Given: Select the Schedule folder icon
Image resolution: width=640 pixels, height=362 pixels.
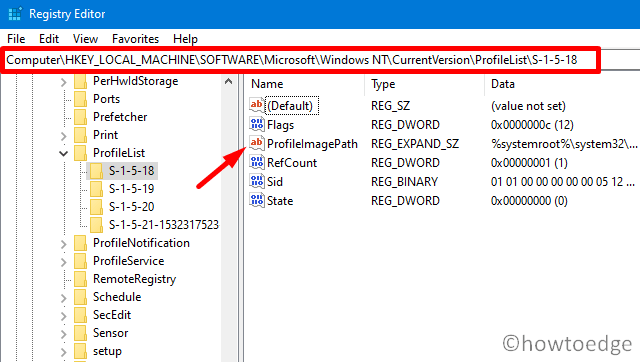Looking at the screenshot, I should 80,297.
